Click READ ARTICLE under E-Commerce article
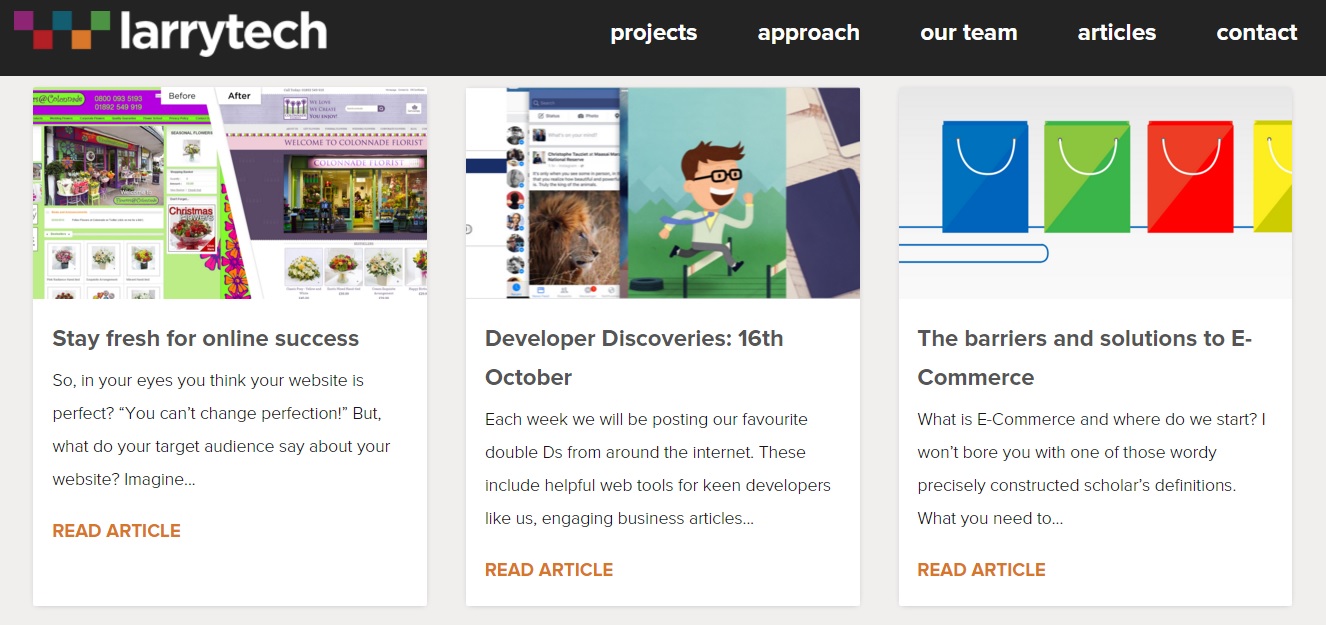 981,570
